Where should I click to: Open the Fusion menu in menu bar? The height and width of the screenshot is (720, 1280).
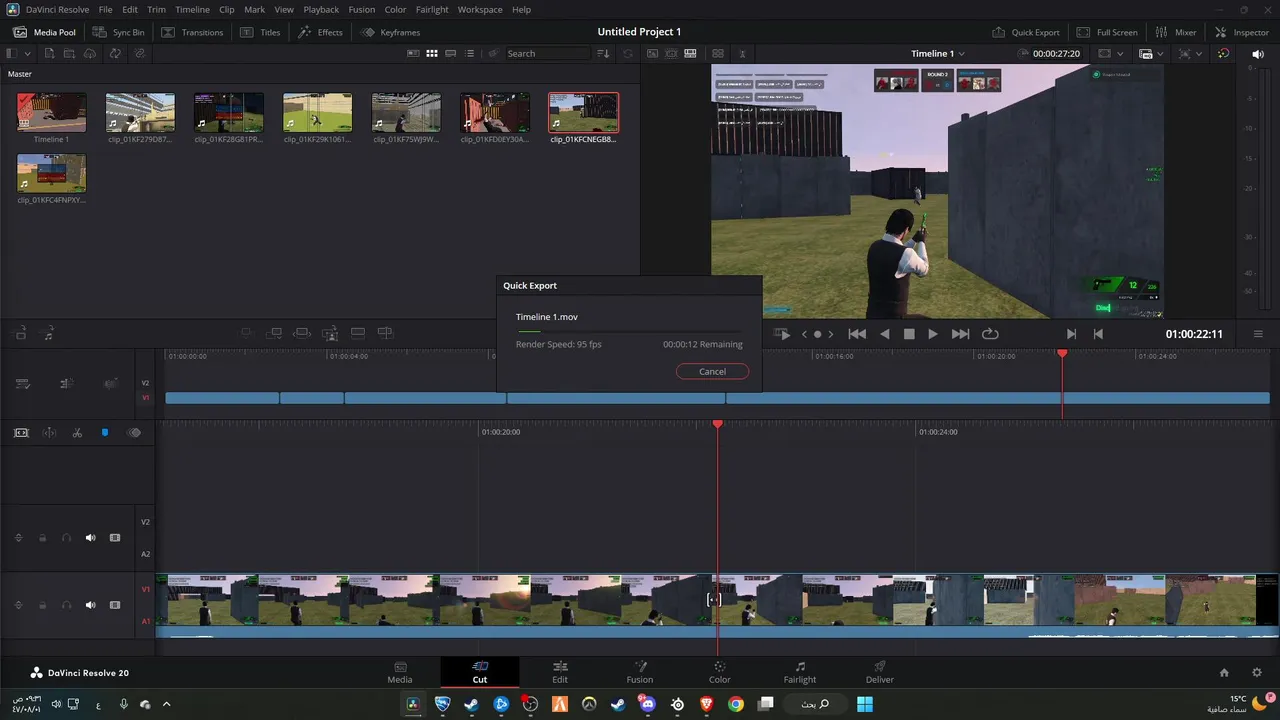pyautogui.click(x=361, y=9)
